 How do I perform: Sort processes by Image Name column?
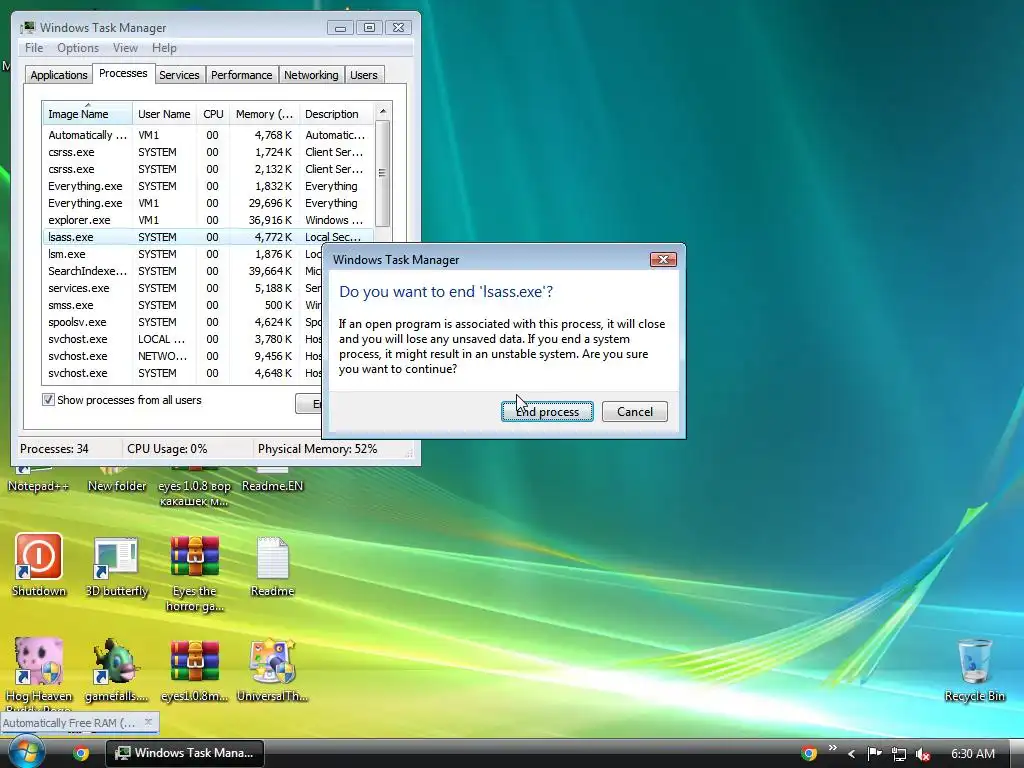[88, 114]
